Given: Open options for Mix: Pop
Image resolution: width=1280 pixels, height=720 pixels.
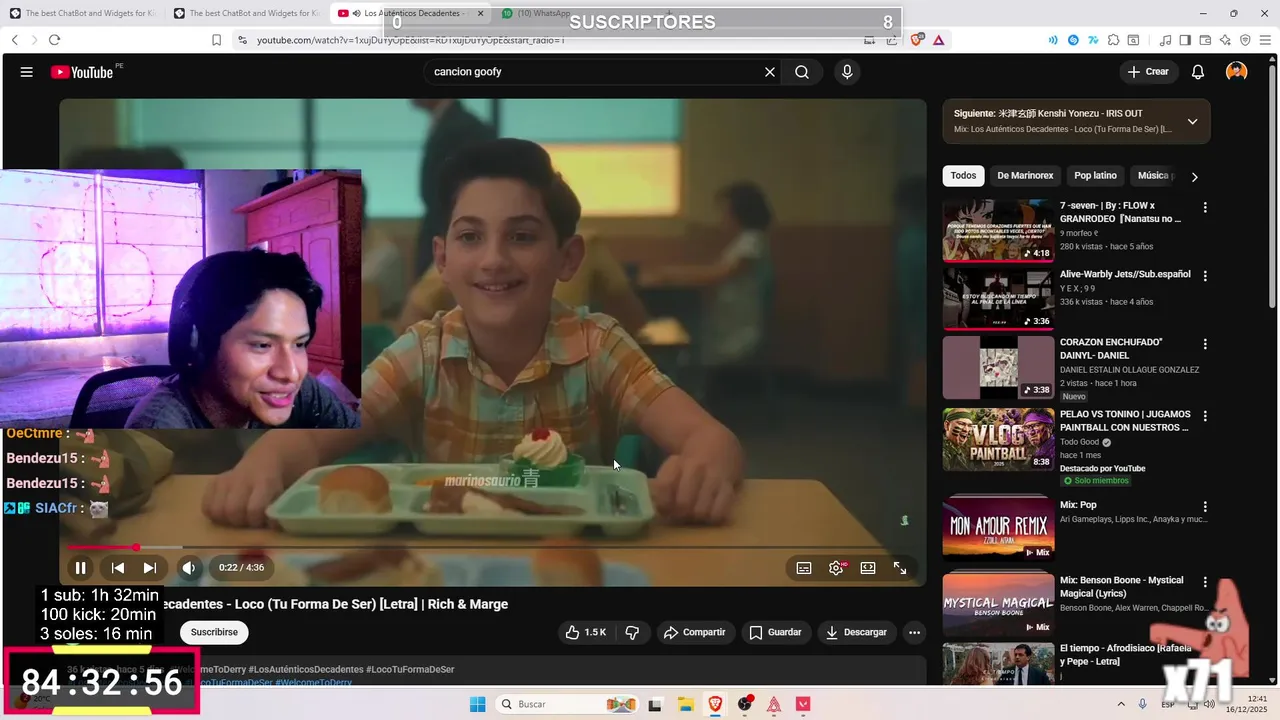Looking at the screenshot, I should tap(1205, 507).
